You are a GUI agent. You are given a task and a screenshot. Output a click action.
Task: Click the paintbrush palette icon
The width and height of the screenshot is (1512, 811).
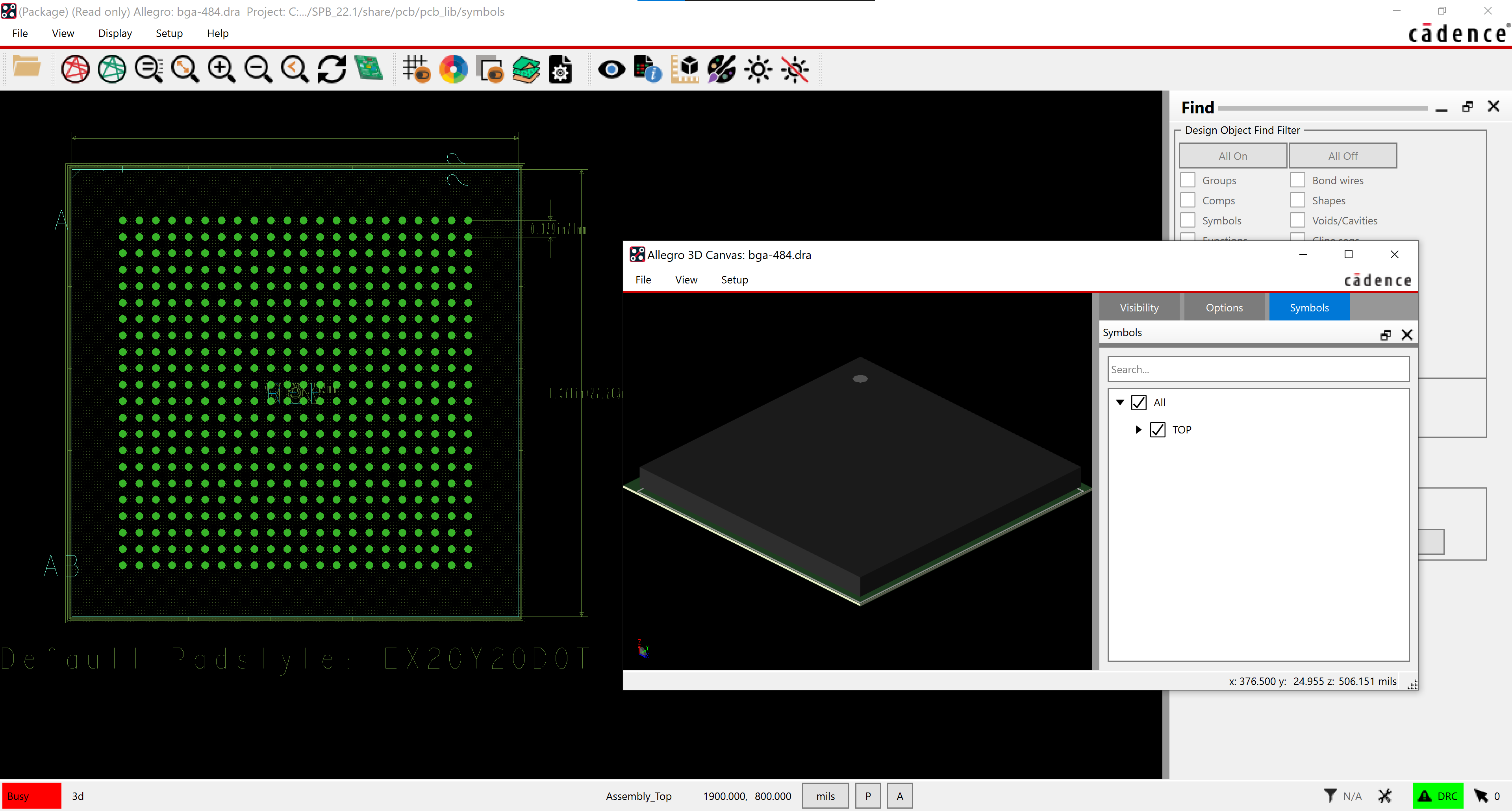pyautogui.click(x=721, y=69)
